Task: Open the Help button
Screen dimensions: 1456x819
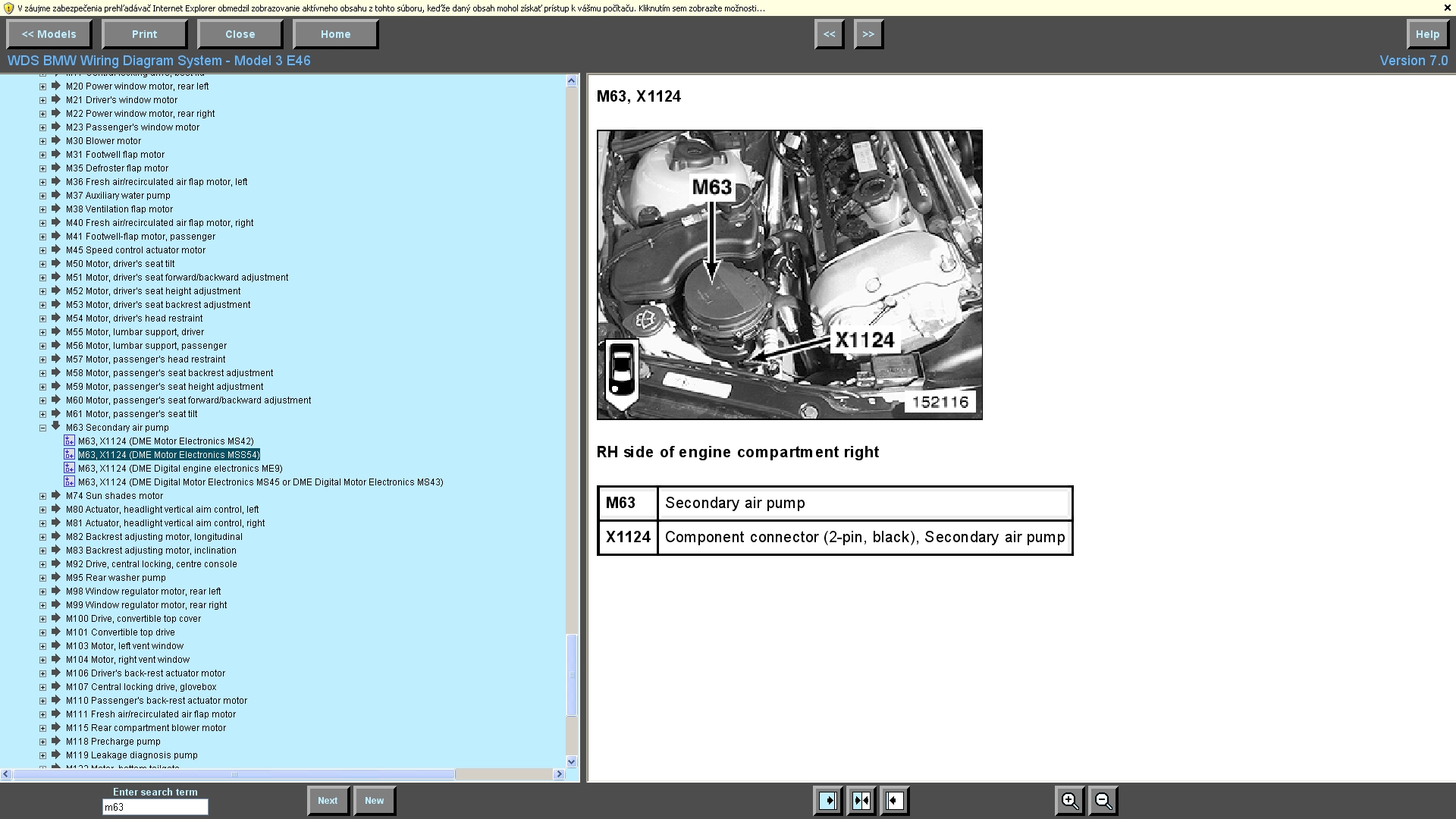Action: point(1426,34)
